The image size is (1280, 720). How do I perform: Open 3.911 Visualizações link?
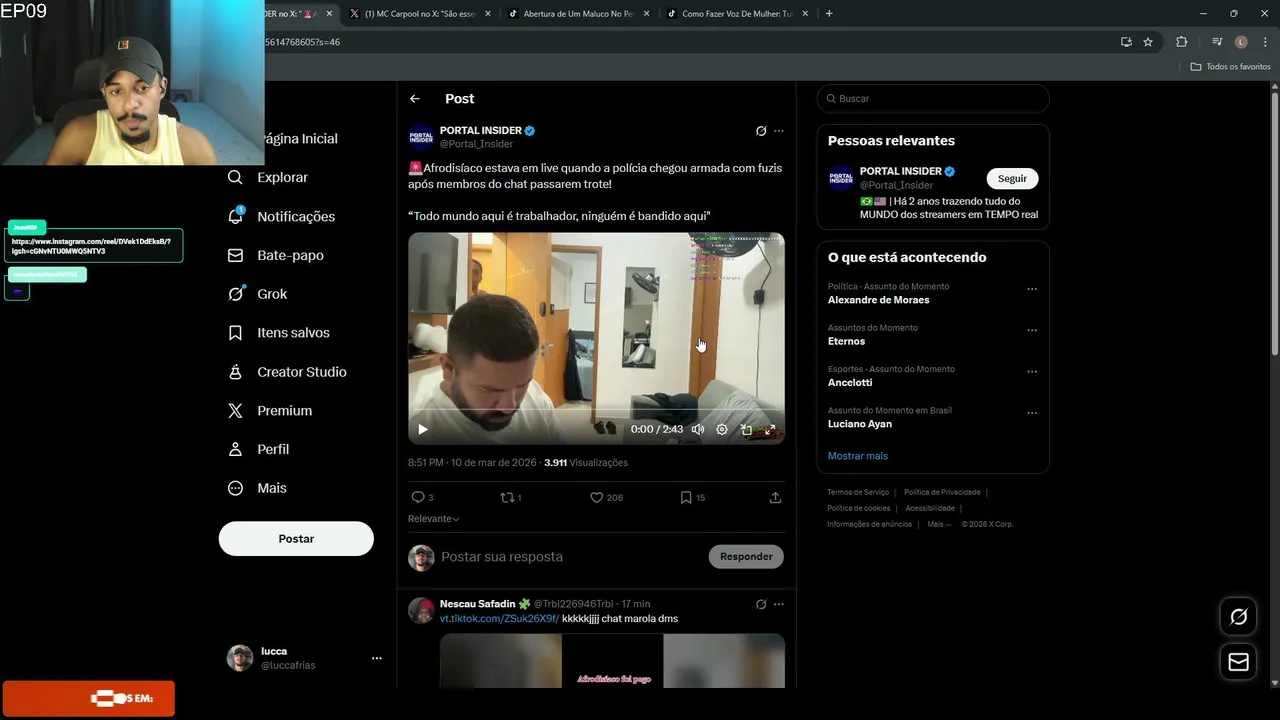pyautogui.click(x=586, y=463)
